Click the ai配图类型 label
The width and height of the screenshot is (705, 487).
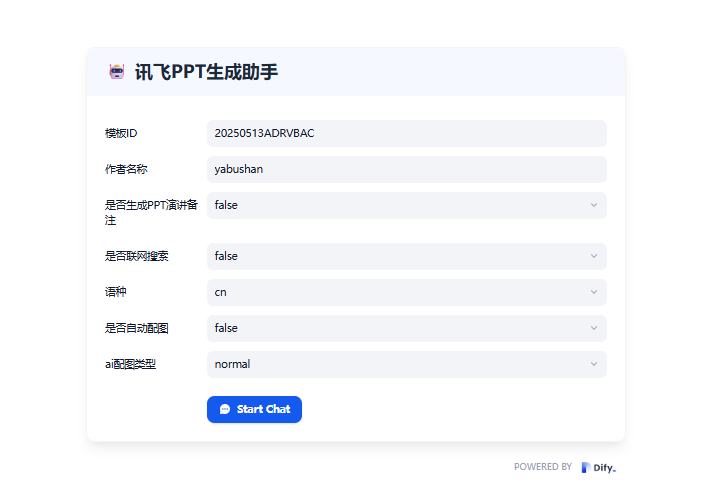[130, 364]
